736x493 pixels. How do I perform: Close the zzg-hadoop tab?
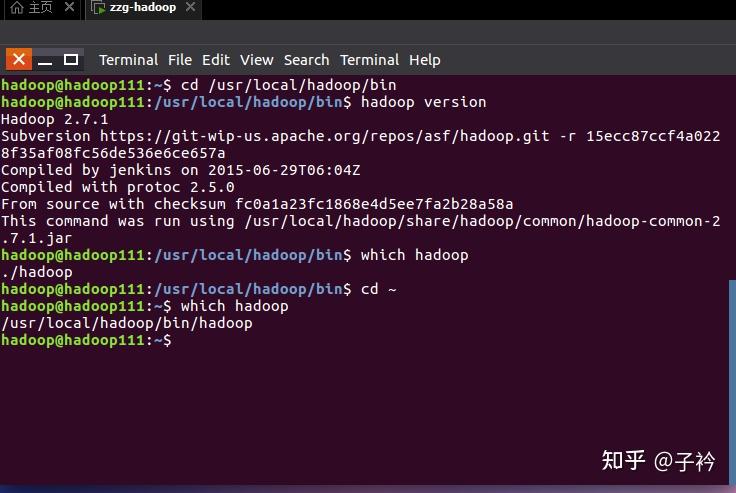tap(190, 8)
